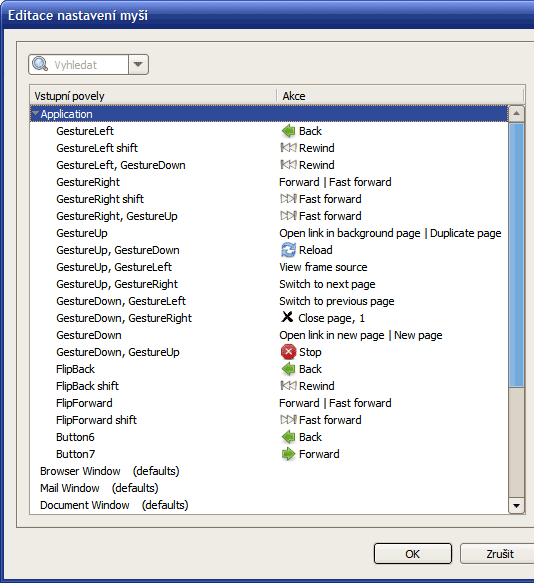
Task: Focus the Vyhledat search input field
Action: pos(89,65)
